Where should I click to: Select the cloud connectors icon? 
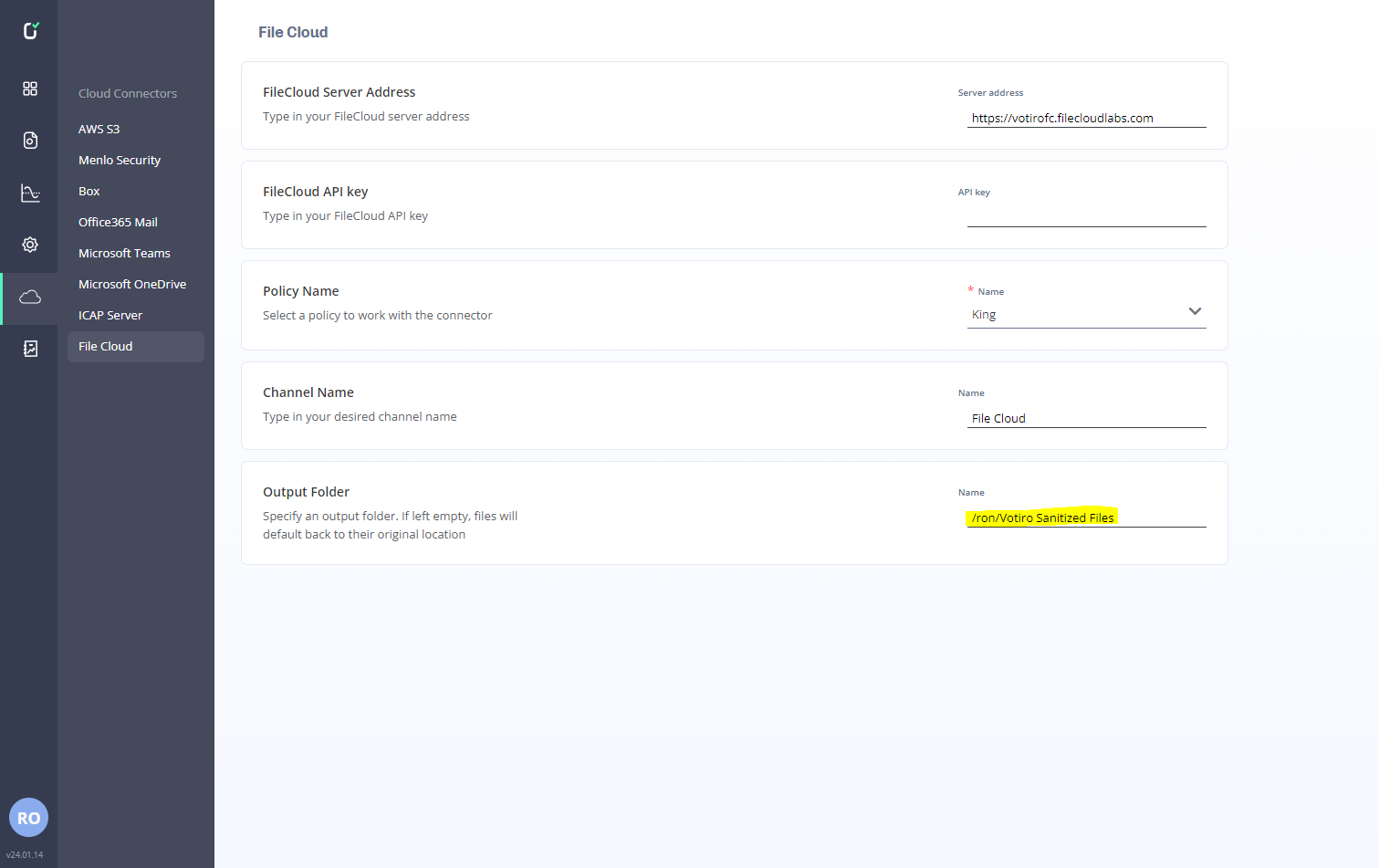30,297
